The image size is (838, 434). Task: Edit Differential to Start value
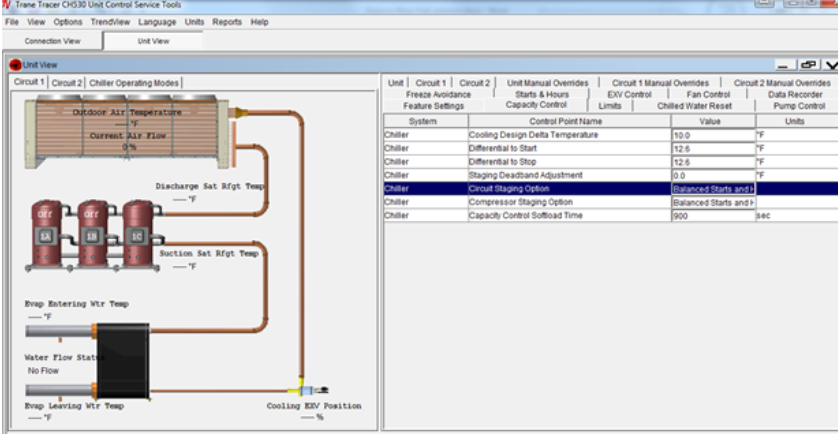(x=713, y=149)
